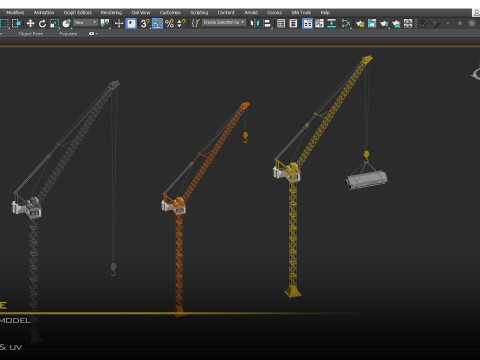Open the Curve Editor
The image size is (480, 360).
click(319, 23)
